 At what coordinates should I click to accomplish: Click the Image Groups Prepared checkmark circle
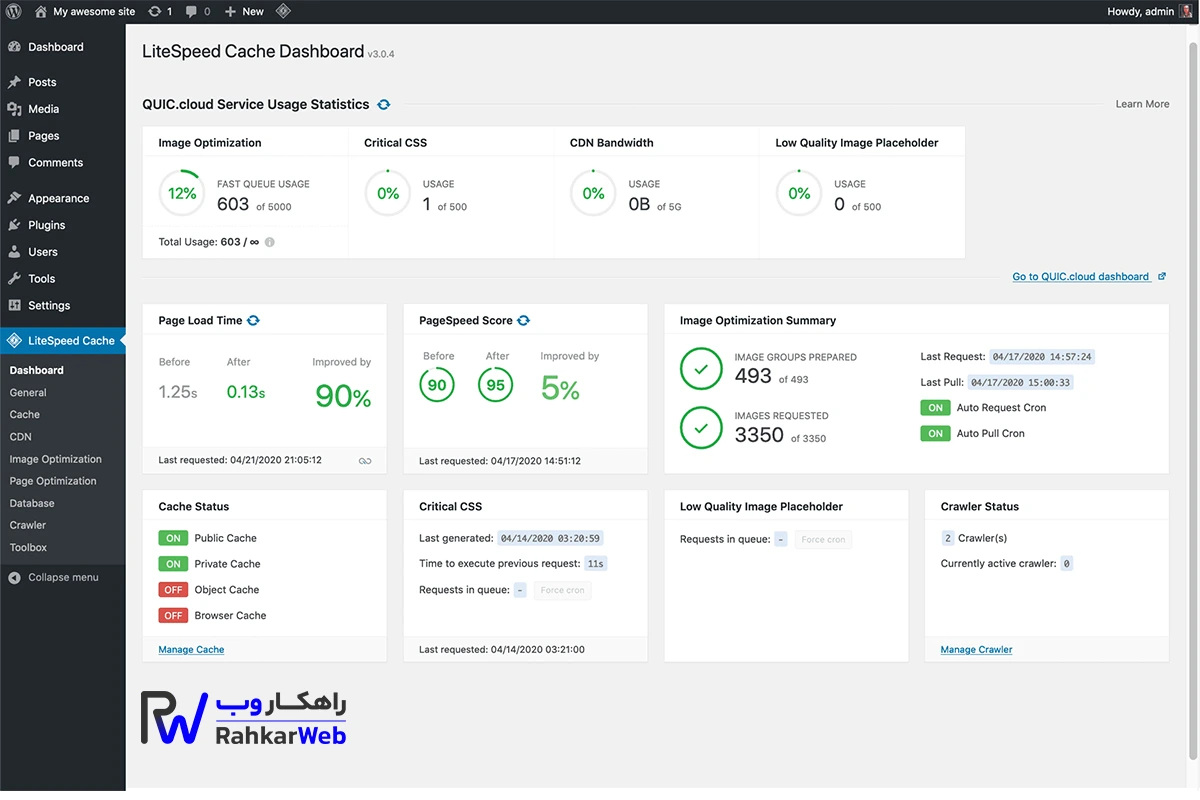coord(701,369)
